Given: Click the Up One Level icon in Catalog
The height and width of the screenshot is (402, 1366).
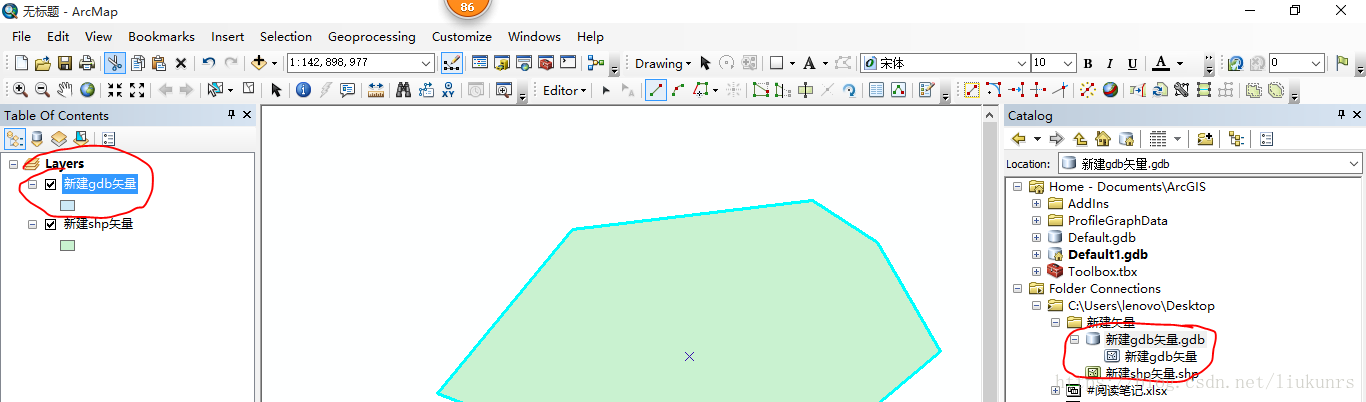Looking at the screenshot, I should (x=1080, y=139).
